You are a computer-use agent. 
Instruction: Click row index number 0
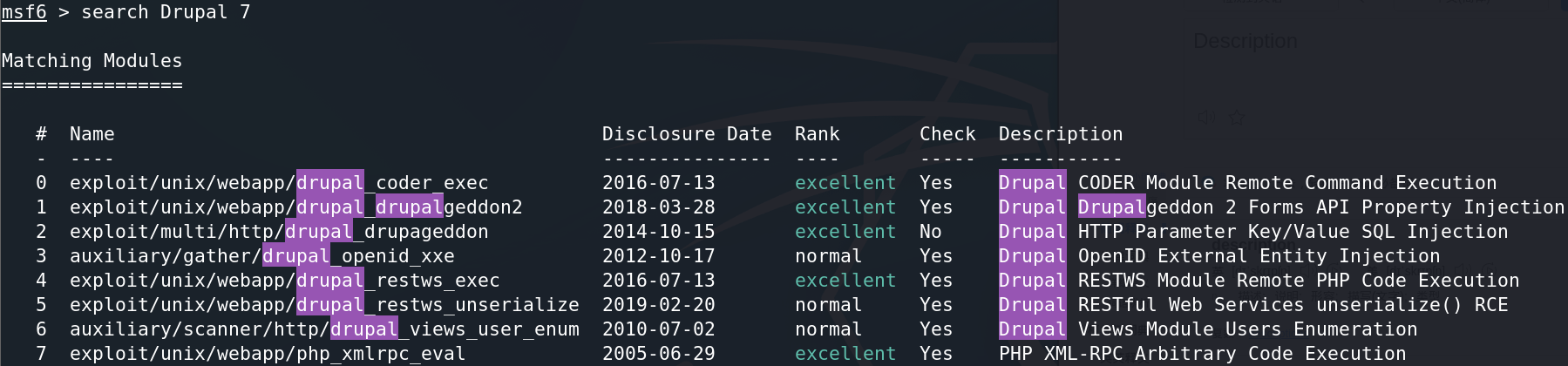41,183
